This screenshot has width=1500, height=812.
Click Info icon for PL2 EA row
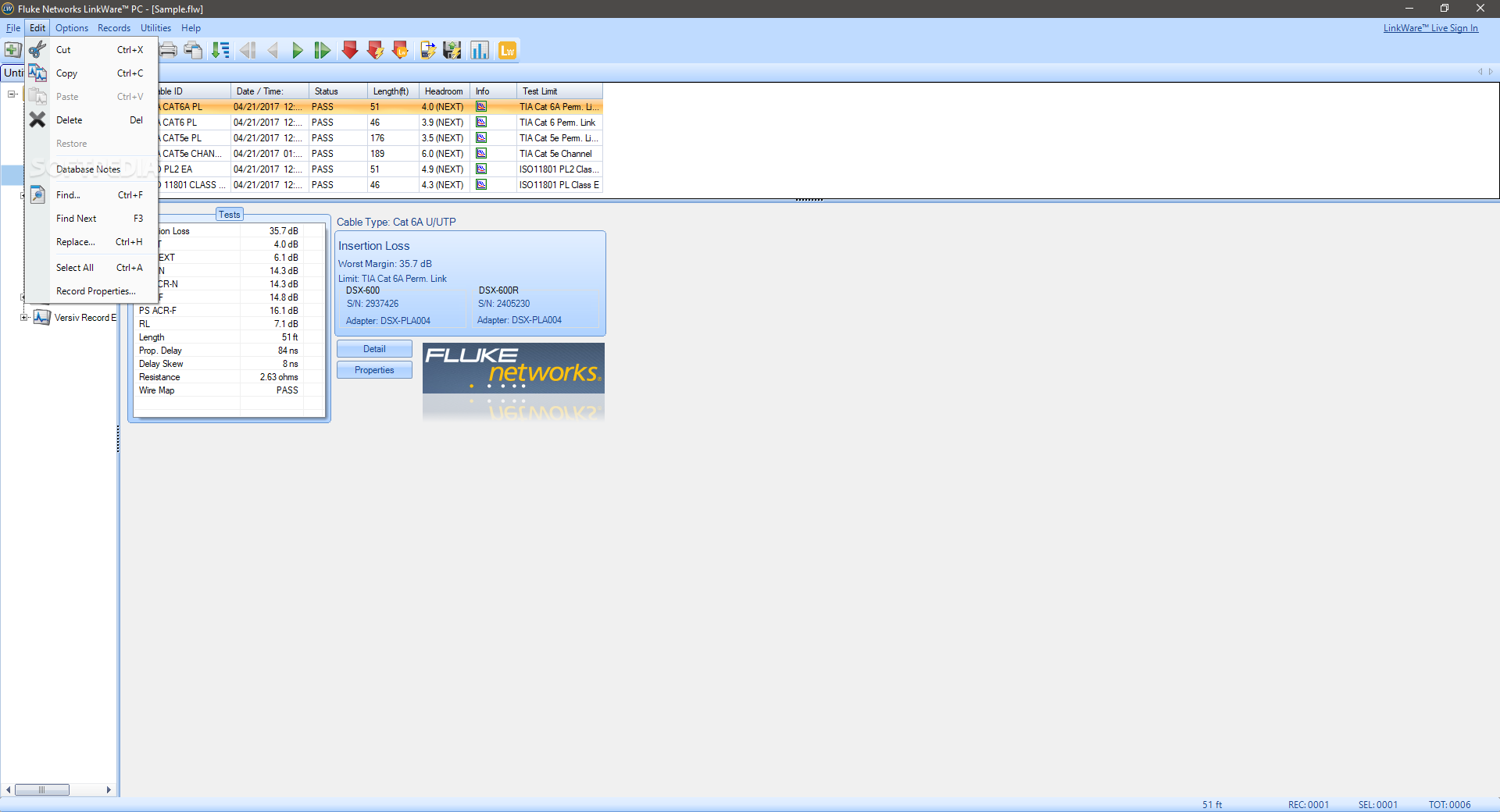point(481,169)
